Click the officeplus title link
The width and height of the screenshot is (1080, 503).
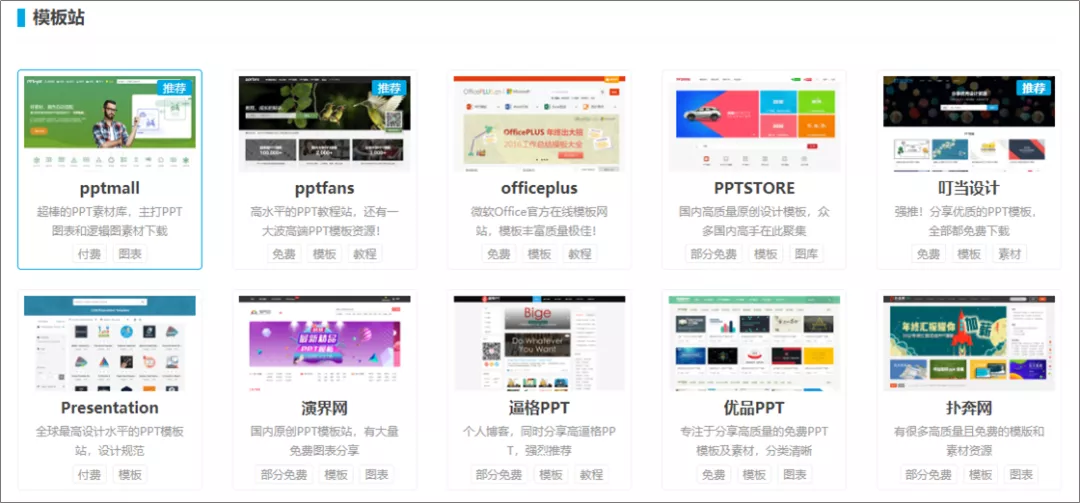(539, 188)
